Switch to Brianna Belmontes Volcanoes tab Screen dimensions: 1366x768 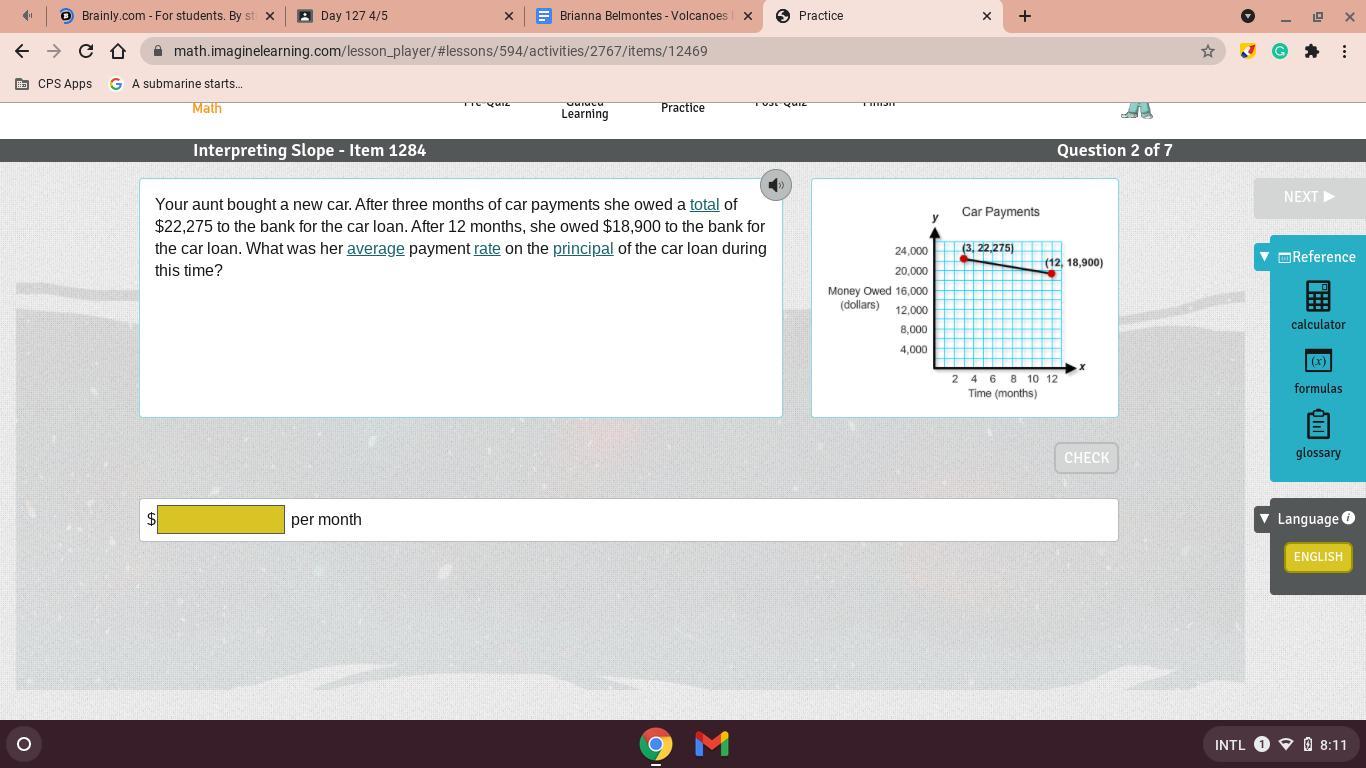click(644, 16)
